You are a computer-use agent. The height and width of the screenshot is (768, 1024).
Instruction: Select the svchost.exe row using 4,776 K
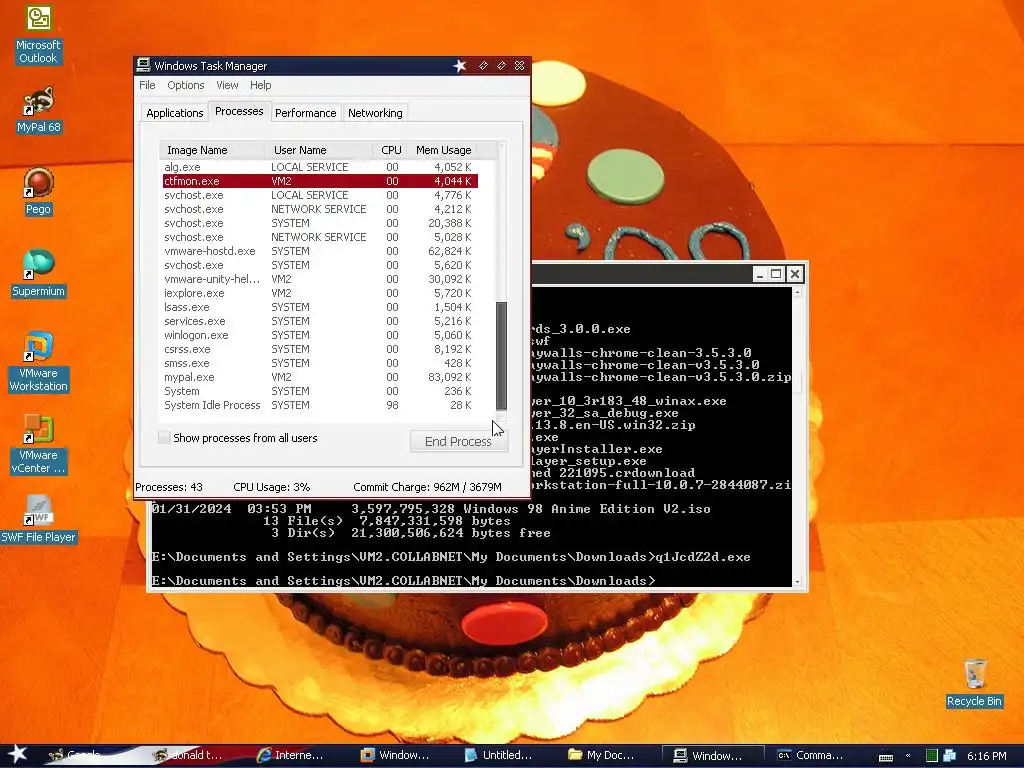click(x=320, y=195)
